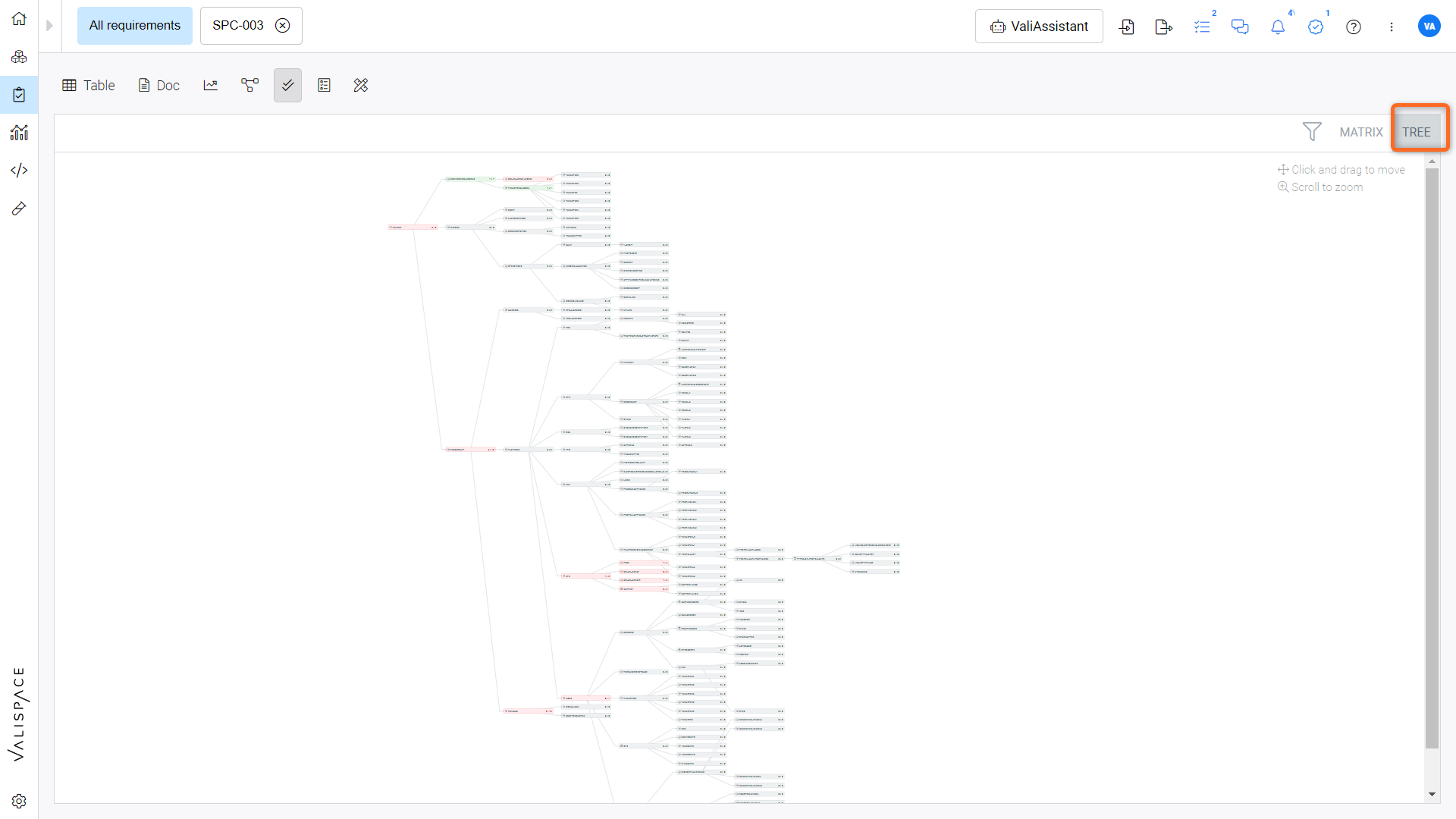Click the scrollbar up arrow
Viewport: 1456px width, 819px height.
click(x=1432, y=162)
